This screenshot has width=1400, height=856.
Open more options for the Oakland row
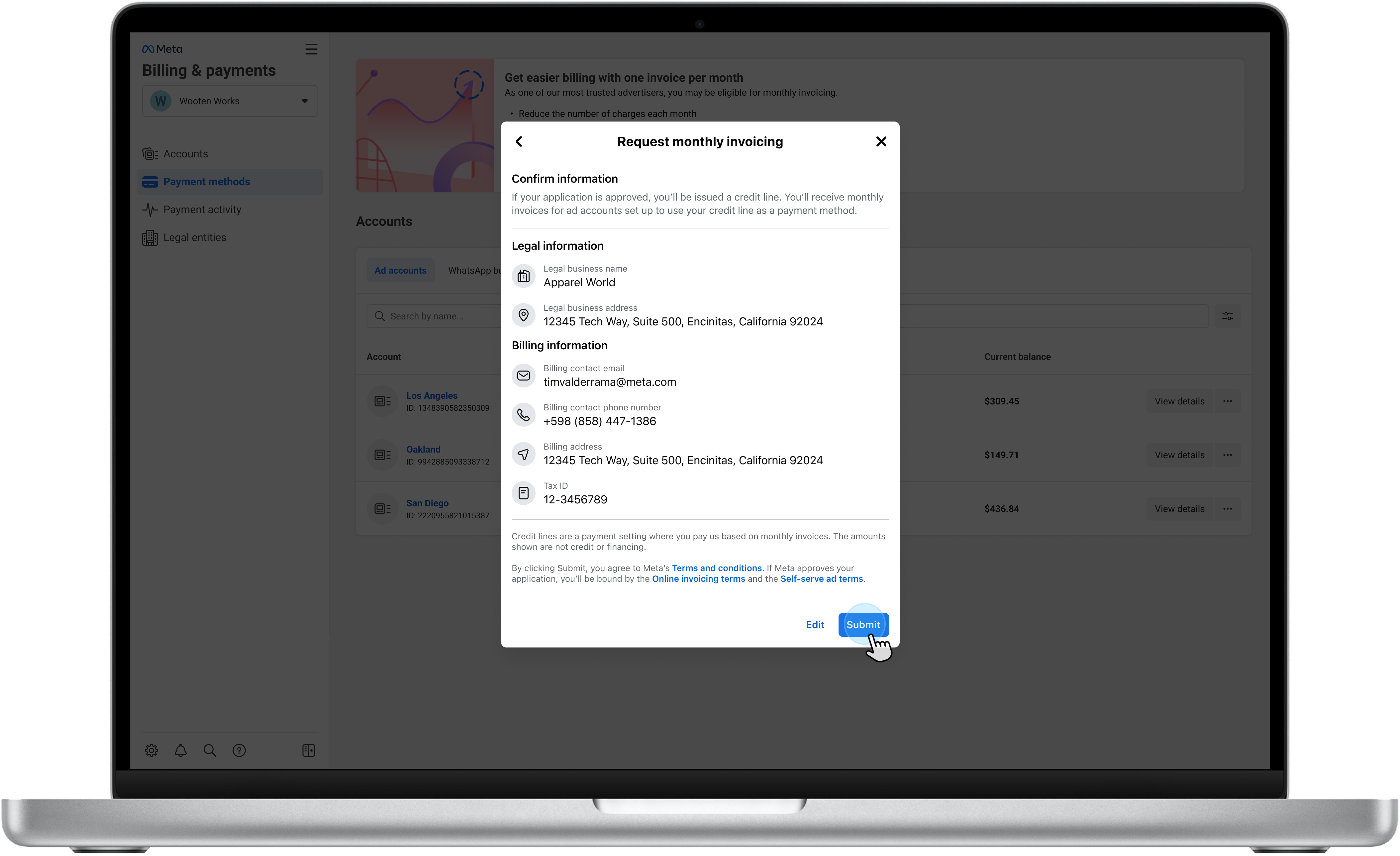pos(1227,455)
